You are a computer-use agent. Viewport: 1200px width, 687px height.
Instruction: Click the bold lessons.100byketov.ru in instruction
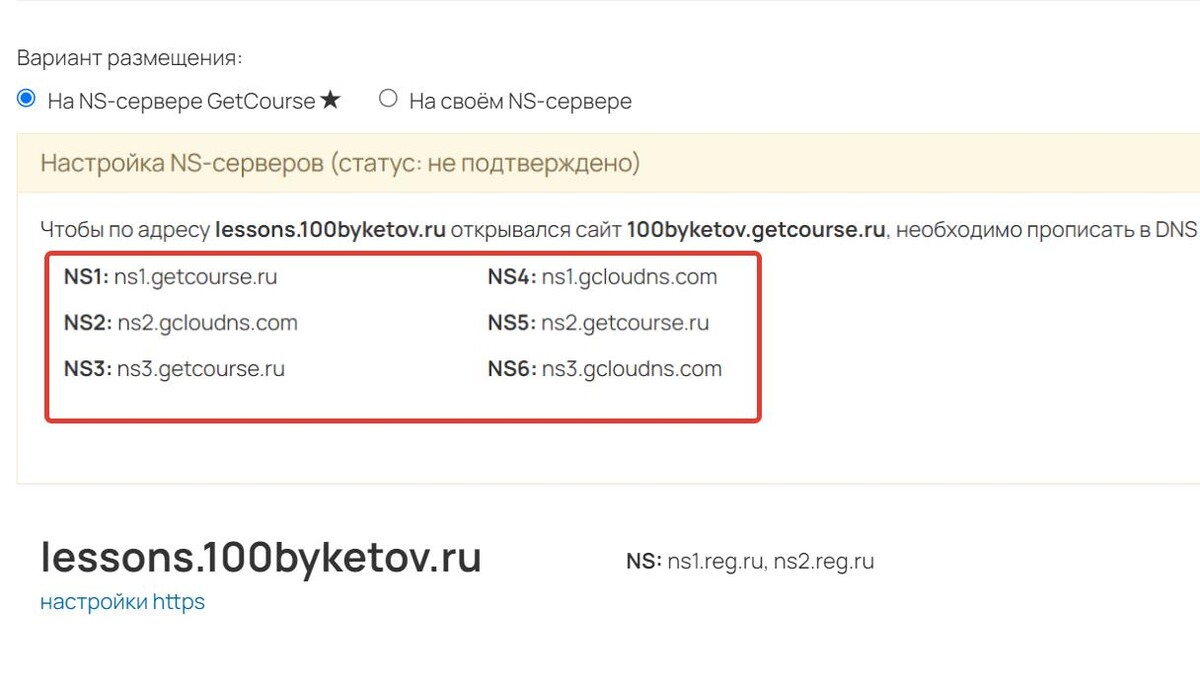[x=330, y=229]
